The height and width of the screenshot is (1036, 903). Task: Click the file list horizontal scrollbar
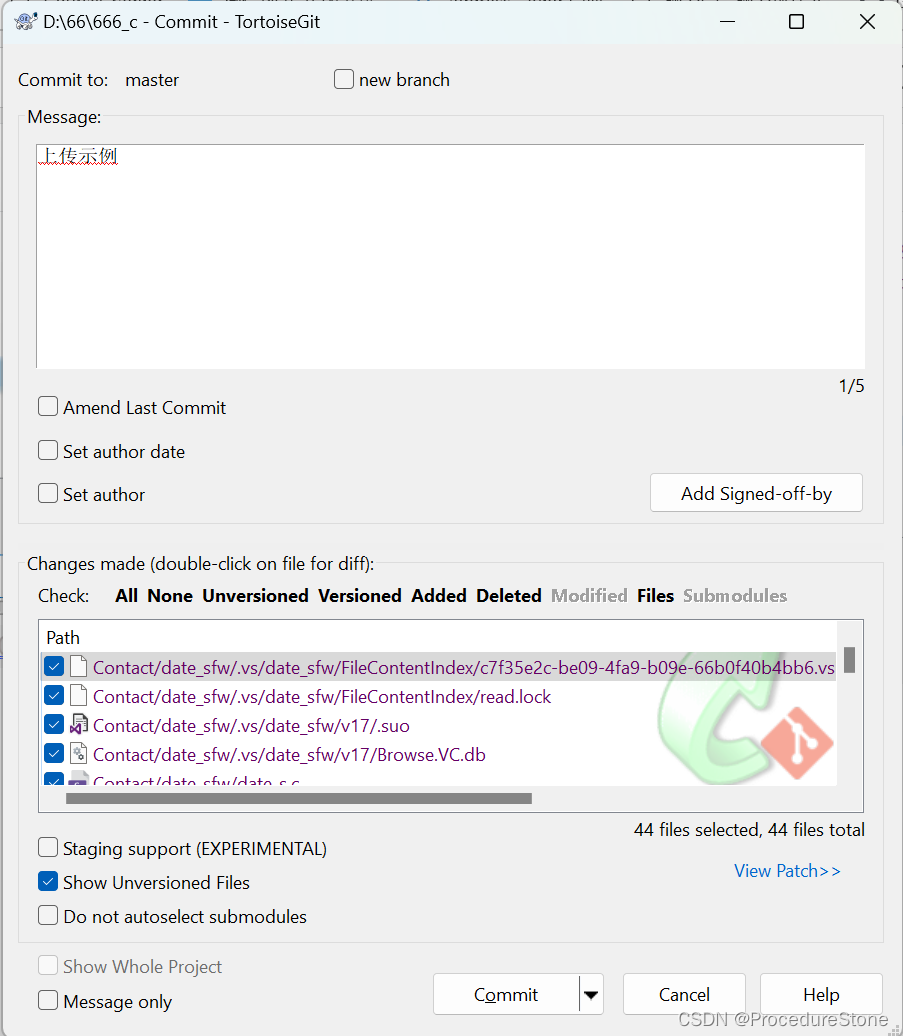click(299, 799)
